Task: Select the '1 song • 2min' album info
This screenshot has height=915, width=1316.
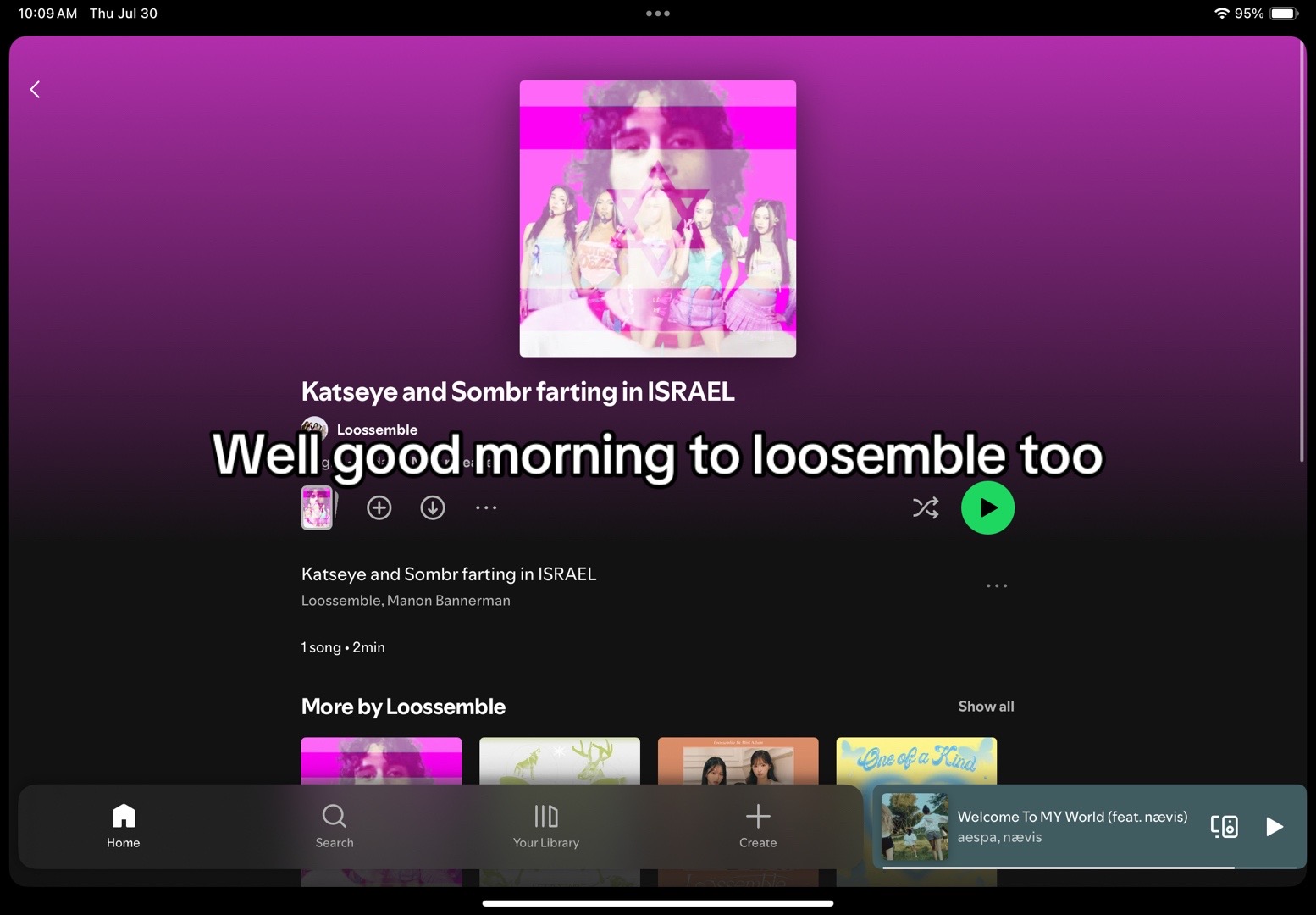Action: [343, 647]
